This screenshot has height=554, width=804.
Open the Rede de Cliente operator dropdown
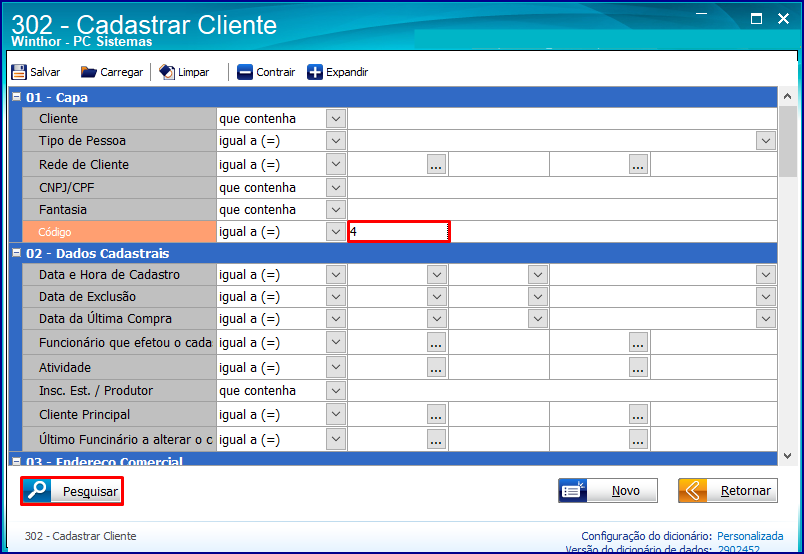[x=336, y=164]
